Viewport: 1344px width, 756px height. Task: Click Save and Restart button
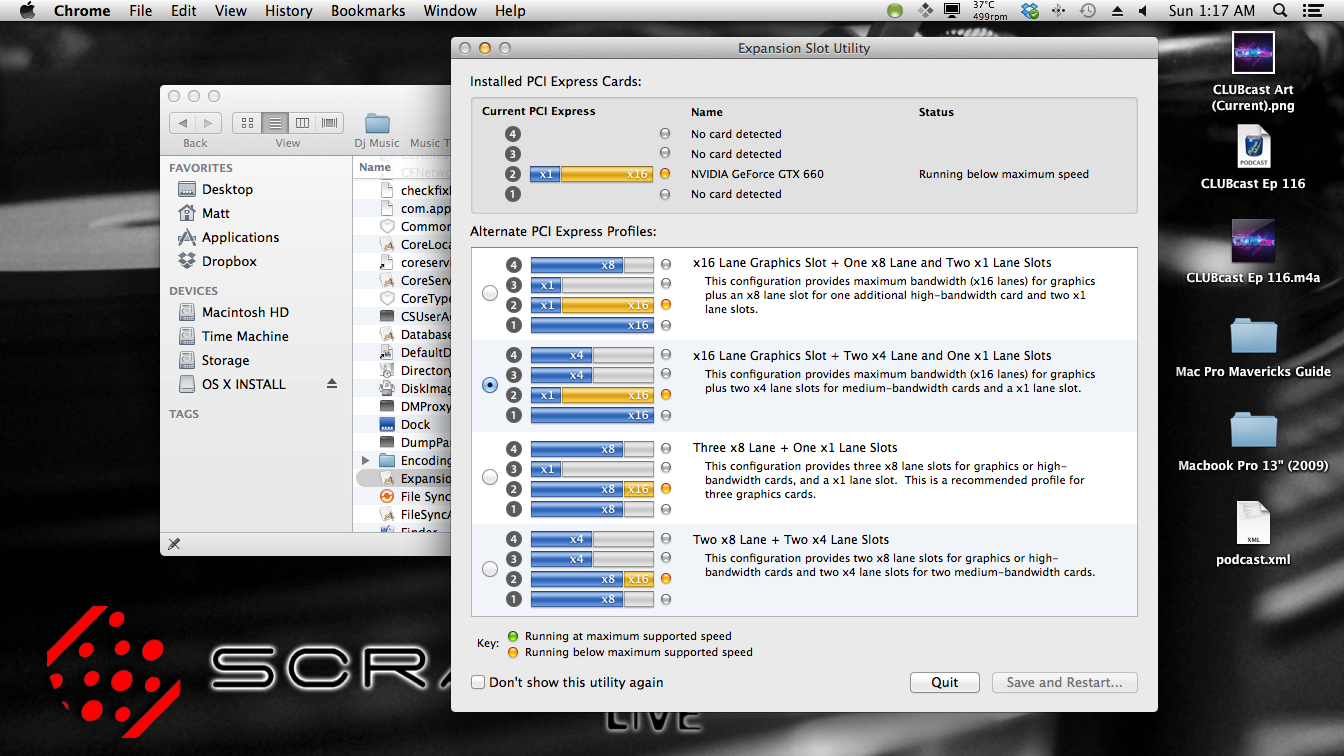pyautogui.click(x=1065, y=682)
